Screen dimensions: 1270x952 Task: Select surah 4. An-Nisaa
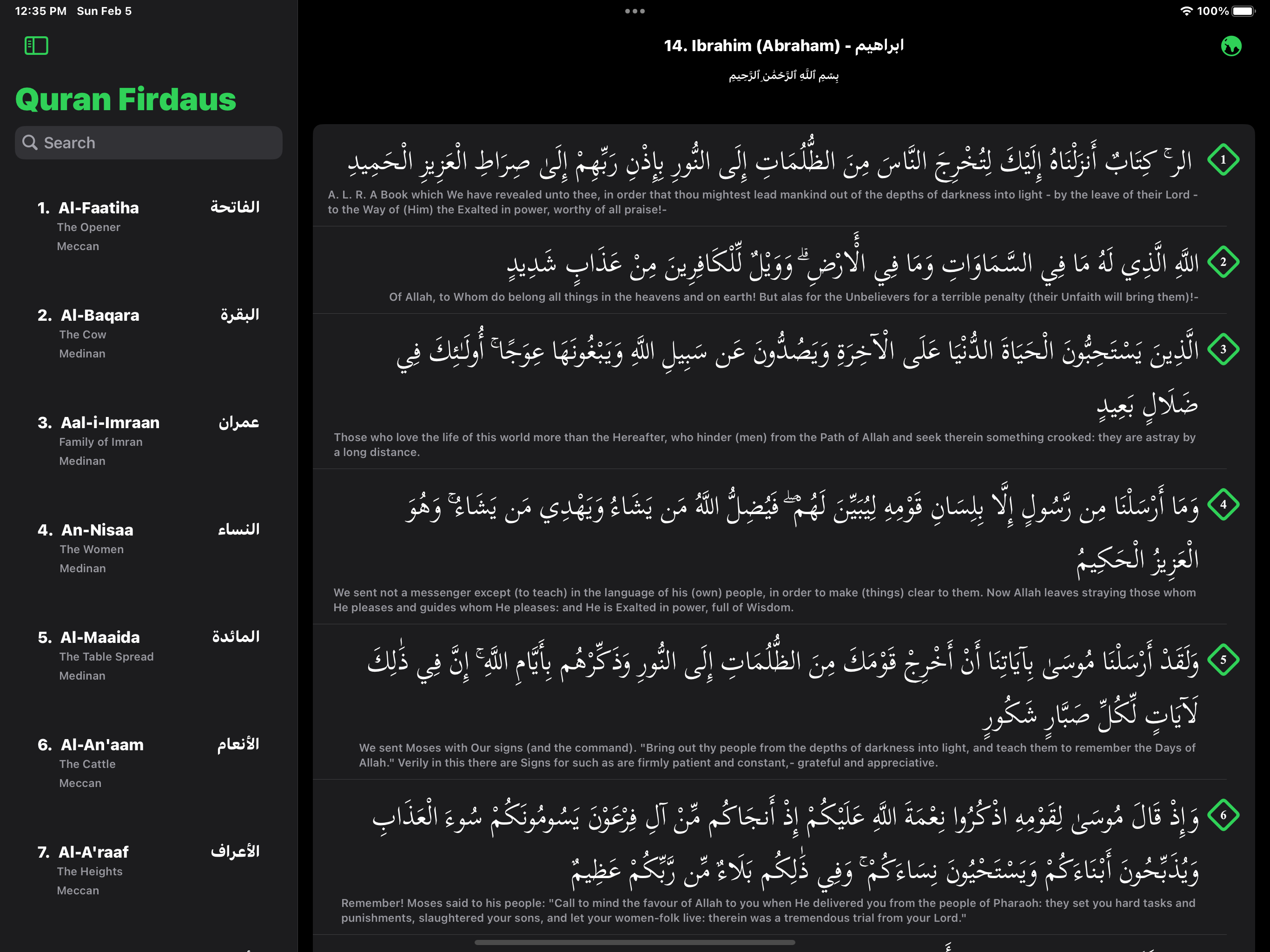tap(149, 549)
